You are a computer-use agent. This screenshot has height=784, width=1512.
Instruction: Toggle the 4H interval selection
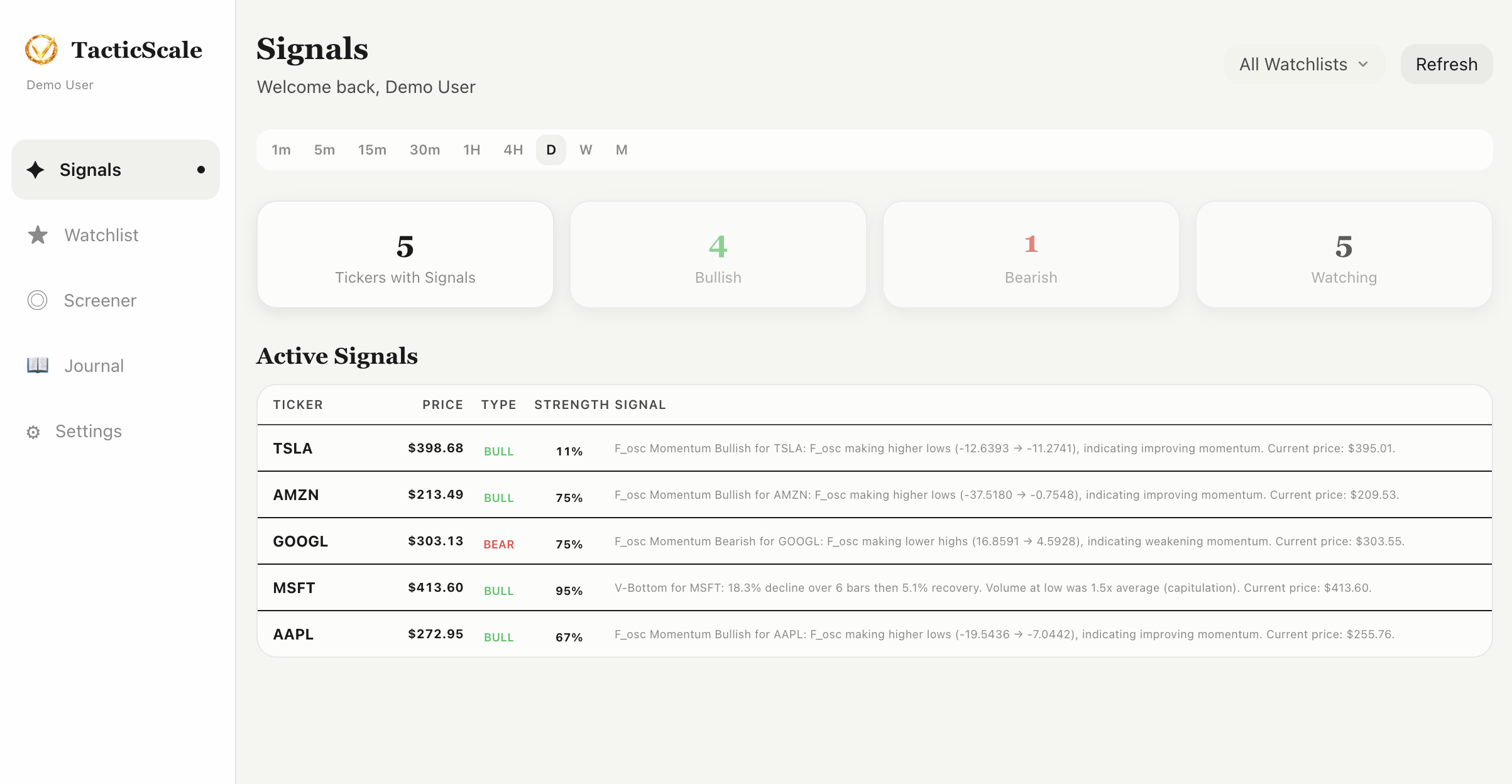513,150
